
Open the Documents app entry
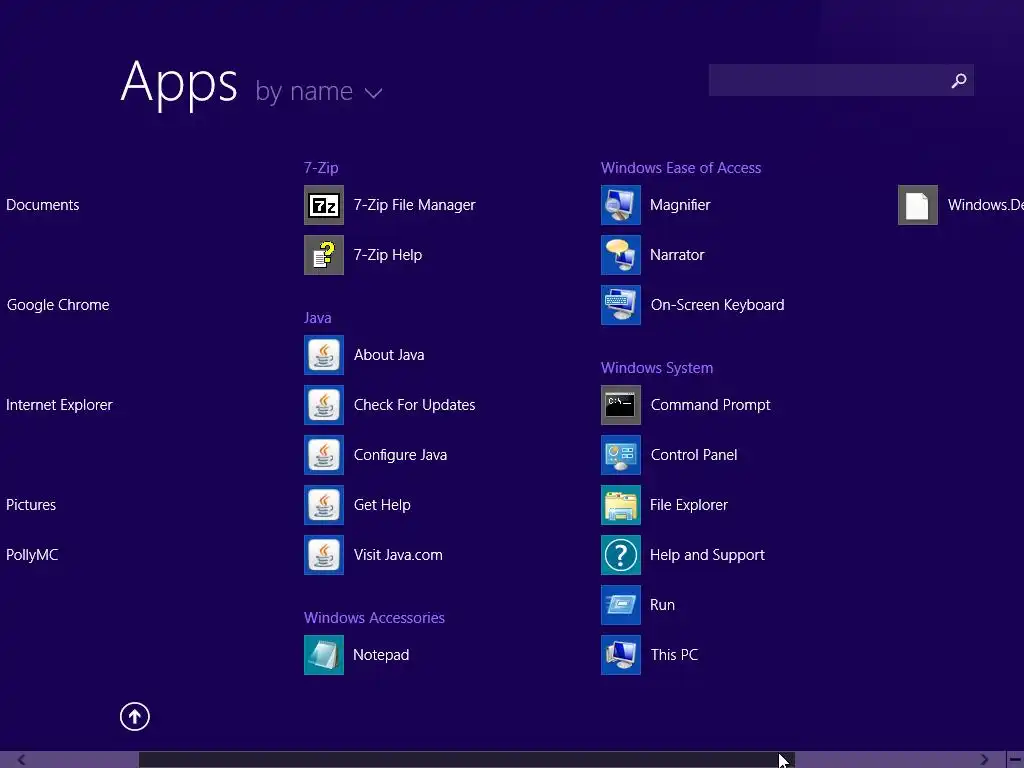point(42,205)
